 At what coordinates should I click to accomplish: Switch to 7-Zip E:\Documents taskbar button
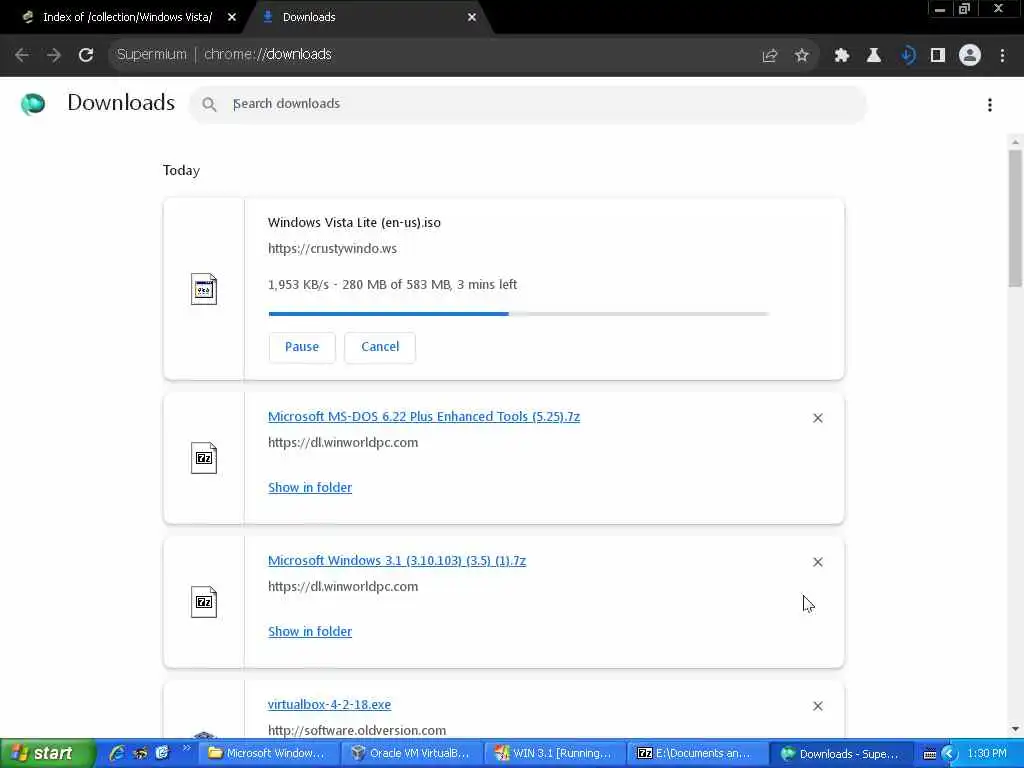coord(696,754)
